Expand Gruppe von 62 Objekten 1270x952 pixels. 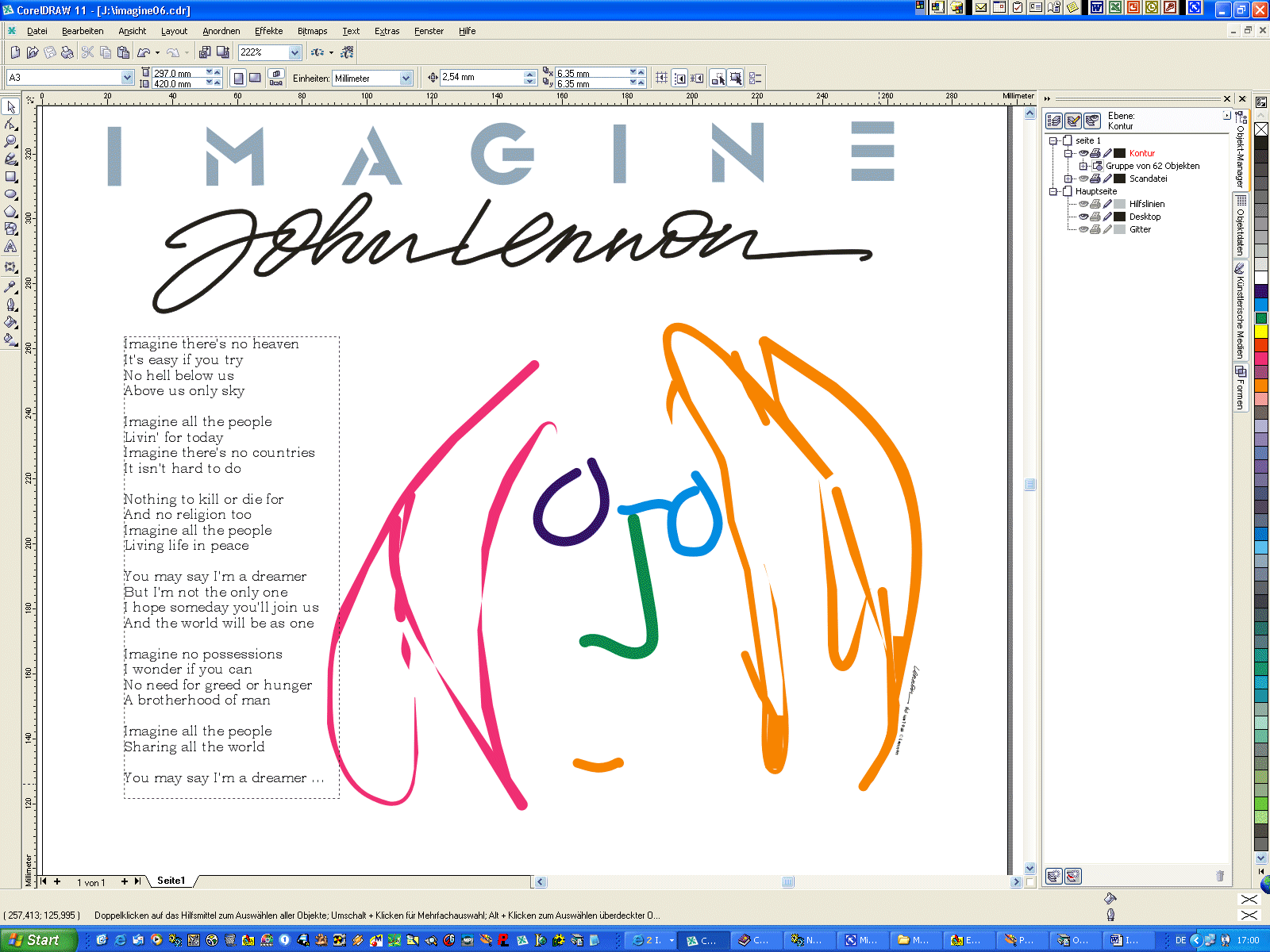point(1083,166)
